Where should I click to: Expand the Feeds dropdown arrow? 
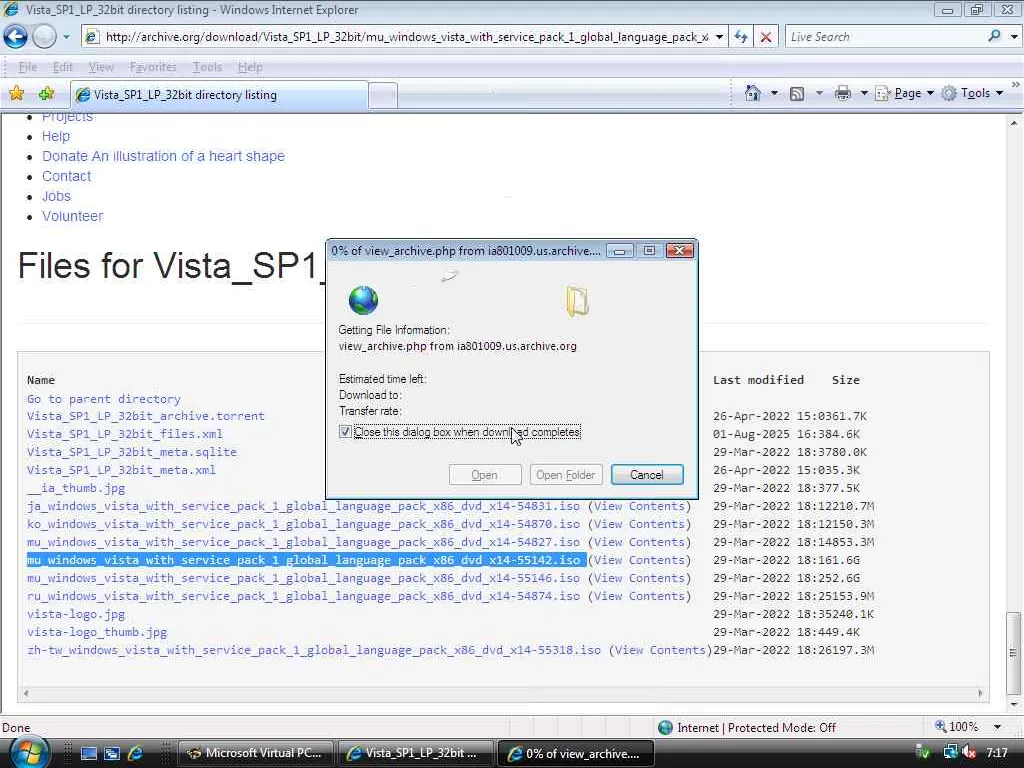pos(819,93)
